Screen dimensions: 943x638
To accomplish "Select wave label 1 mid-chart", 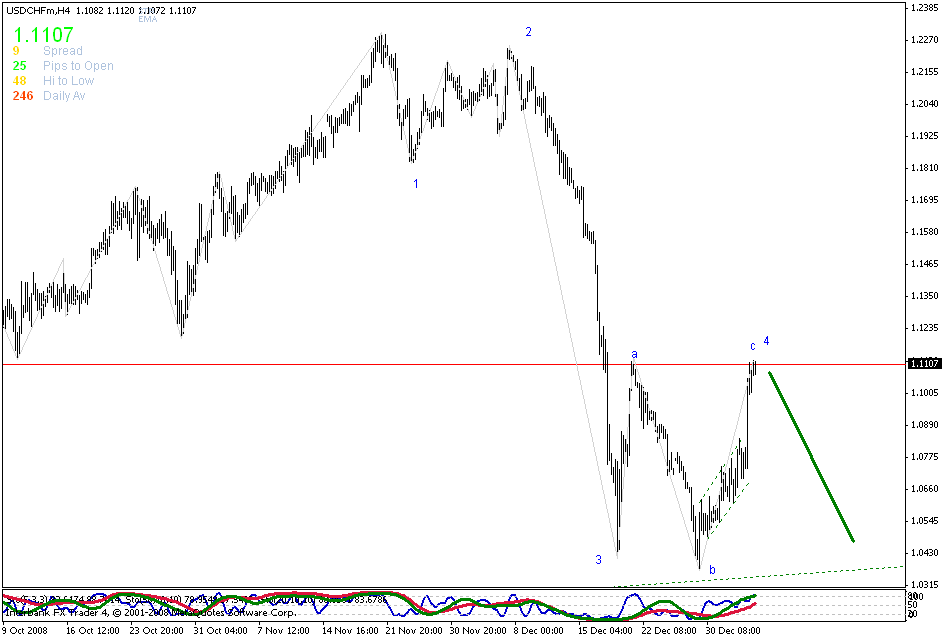I will click(x=417, y=184).
